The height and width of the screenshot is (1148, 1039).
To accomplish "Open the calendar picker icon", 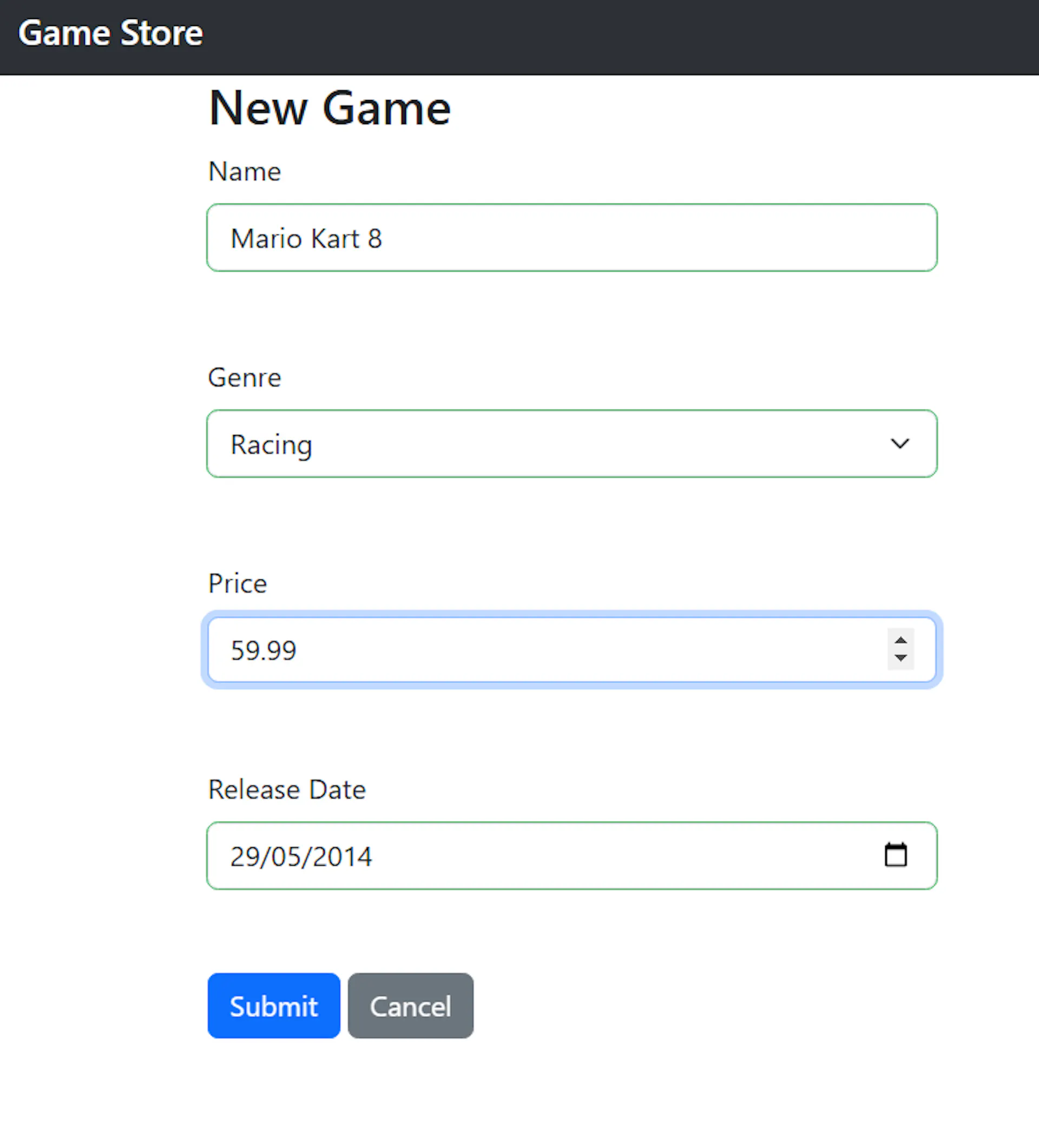I will pos(896,855).
